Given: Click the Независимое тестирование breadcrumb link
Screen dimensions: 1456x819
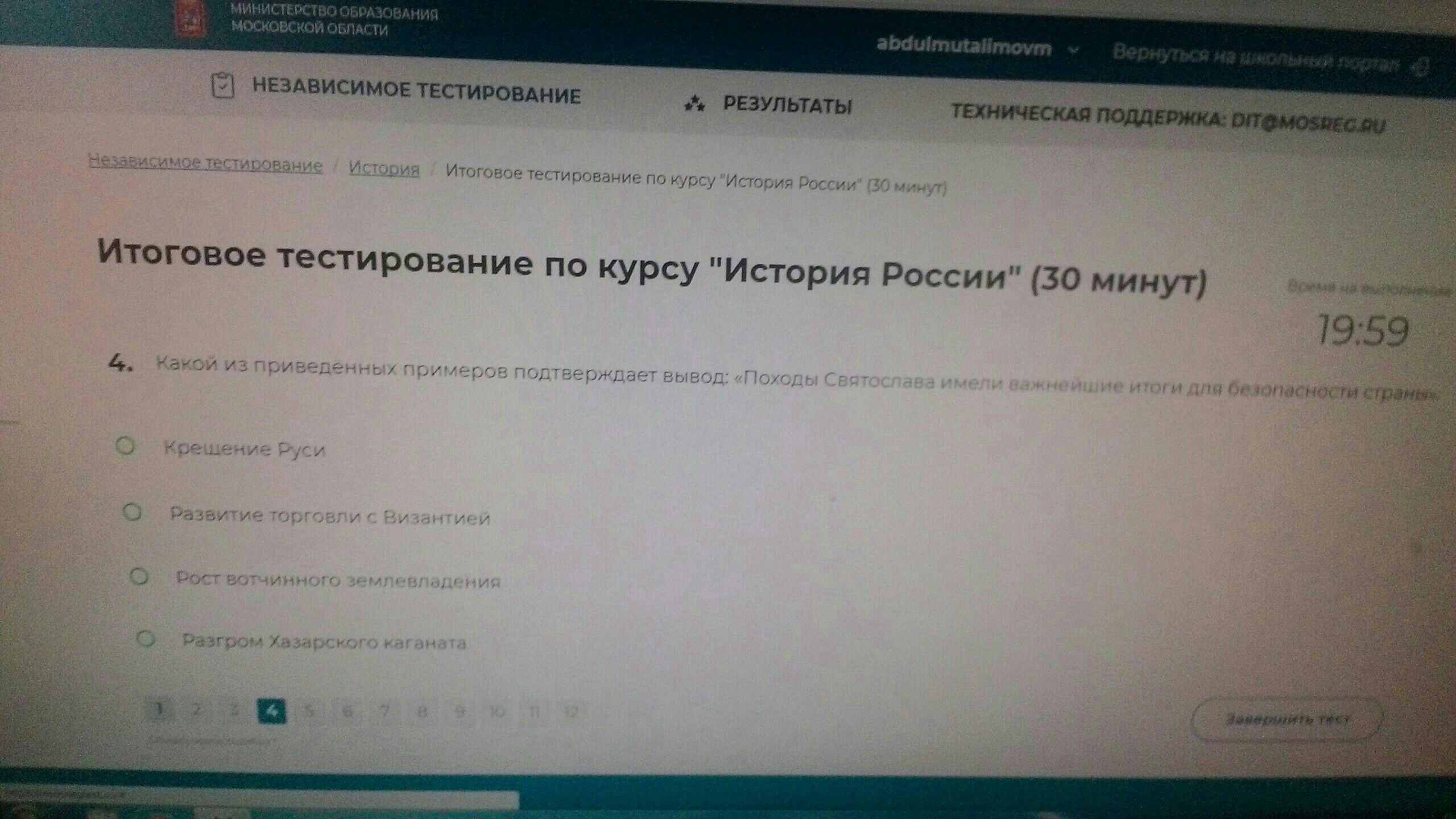Looking at the screenshot, I should click(205, 164).
